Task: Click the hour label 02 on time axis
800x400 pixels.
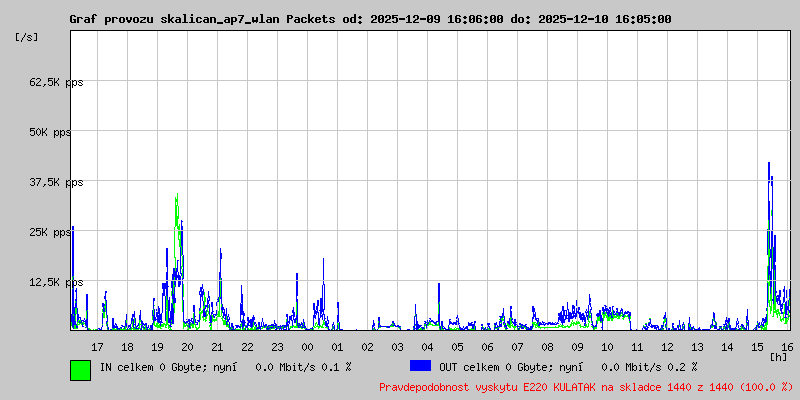Action: 367,347
